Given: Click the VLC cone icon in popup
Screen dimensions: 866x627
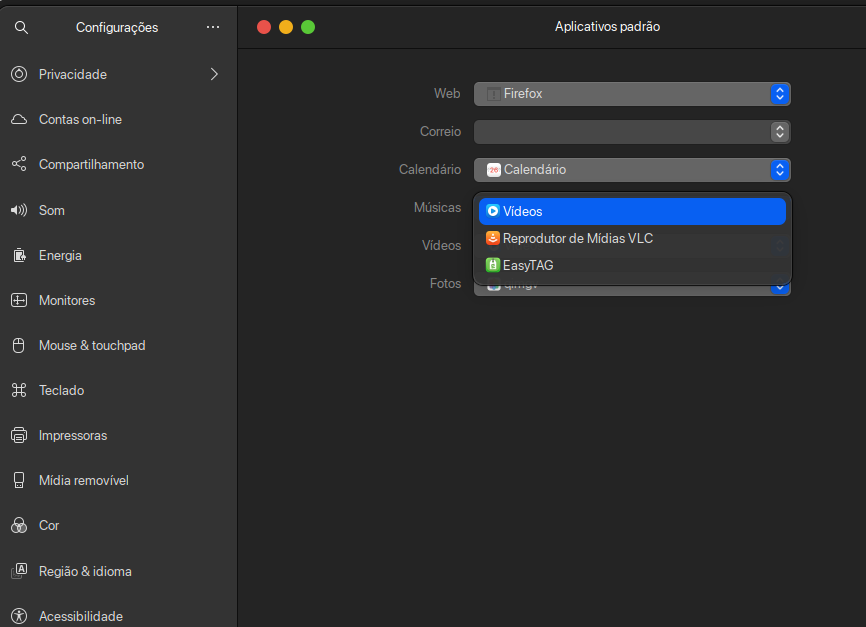Looking at the screenshot, I should click(x=493, y=238).
